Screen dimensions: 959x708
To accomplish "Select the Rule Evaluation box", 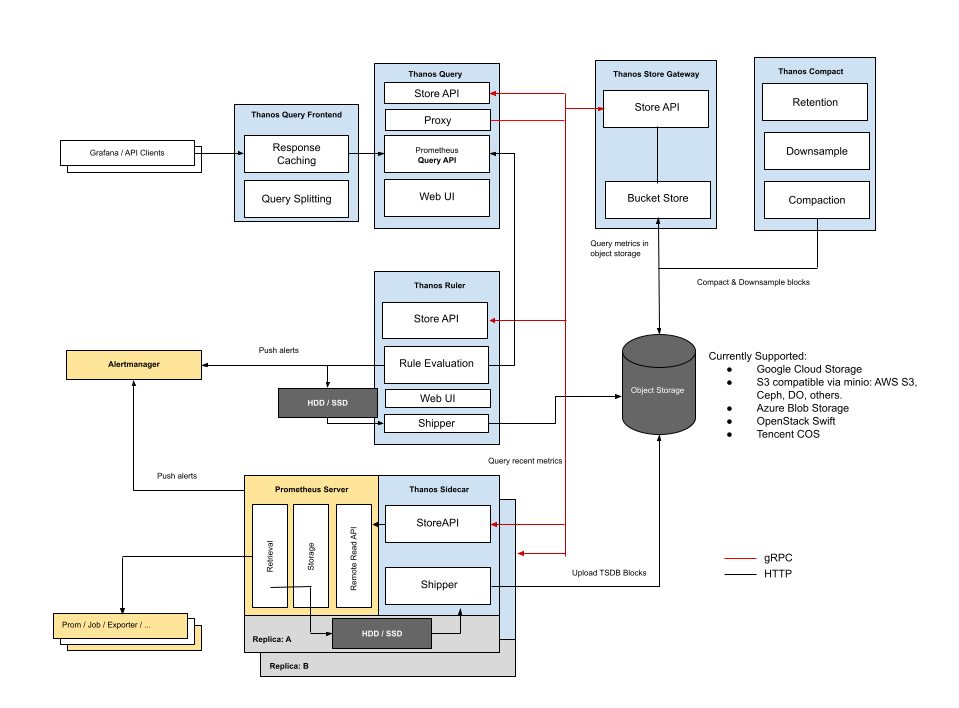I will [437, 365].
